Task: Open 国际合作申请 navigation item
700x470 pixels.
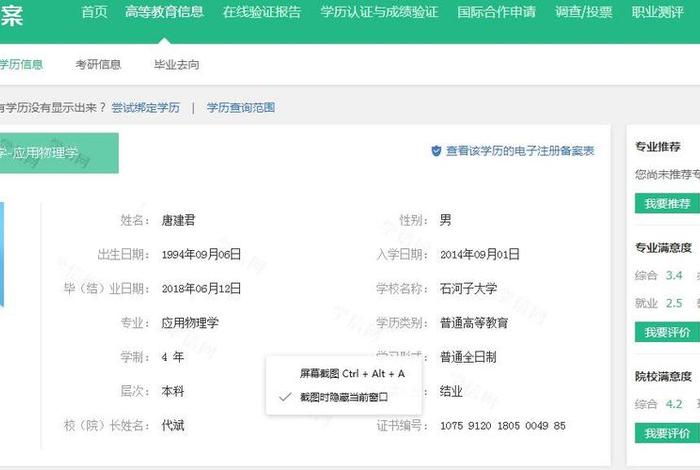Action: (496, 12)
